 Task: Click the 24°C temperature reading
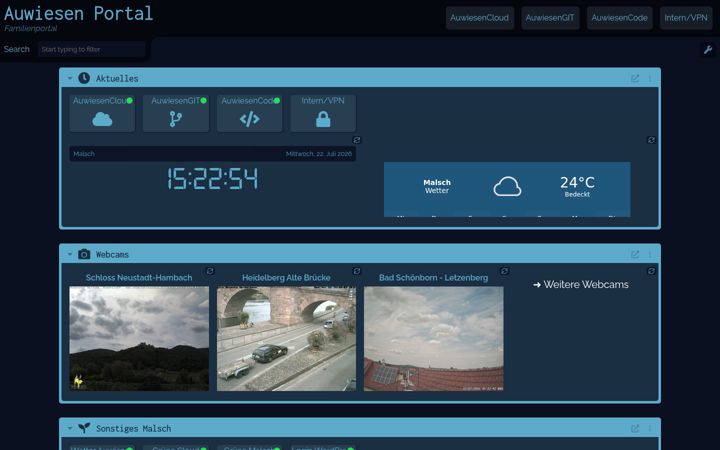[577, 183]
